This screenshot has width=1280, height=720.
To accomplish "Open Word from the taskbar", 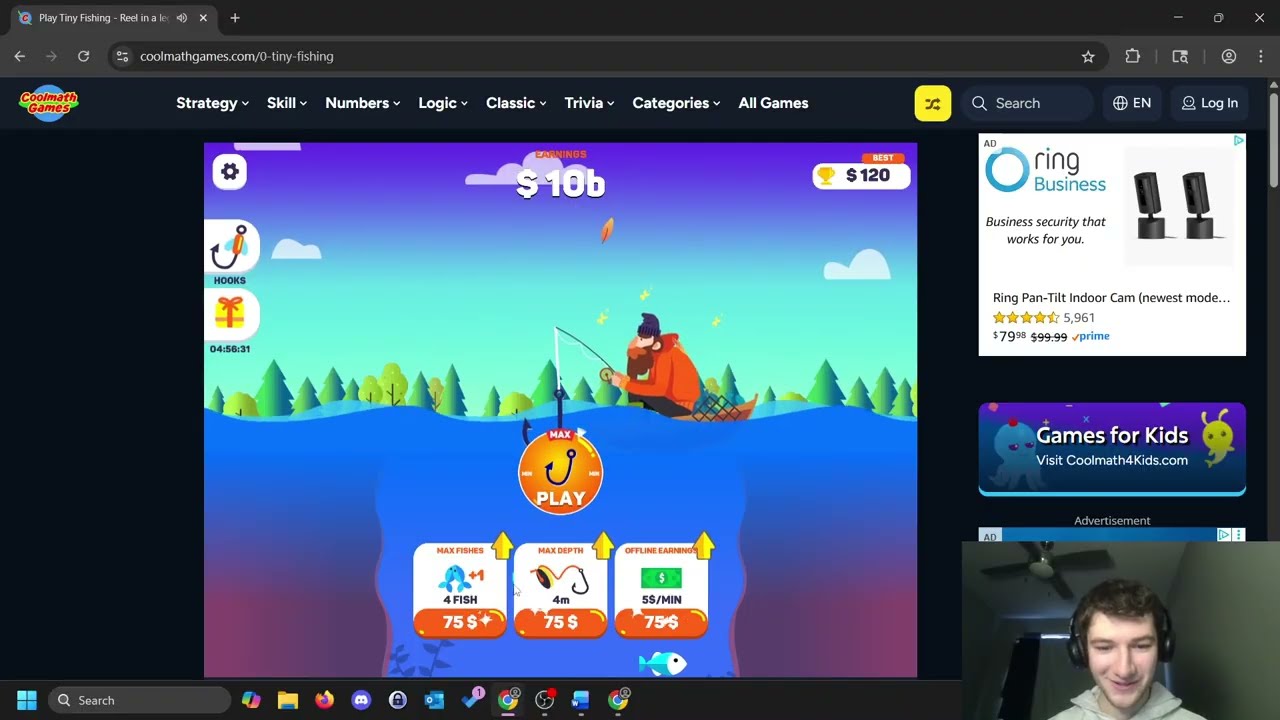I will tap(581, 700).
